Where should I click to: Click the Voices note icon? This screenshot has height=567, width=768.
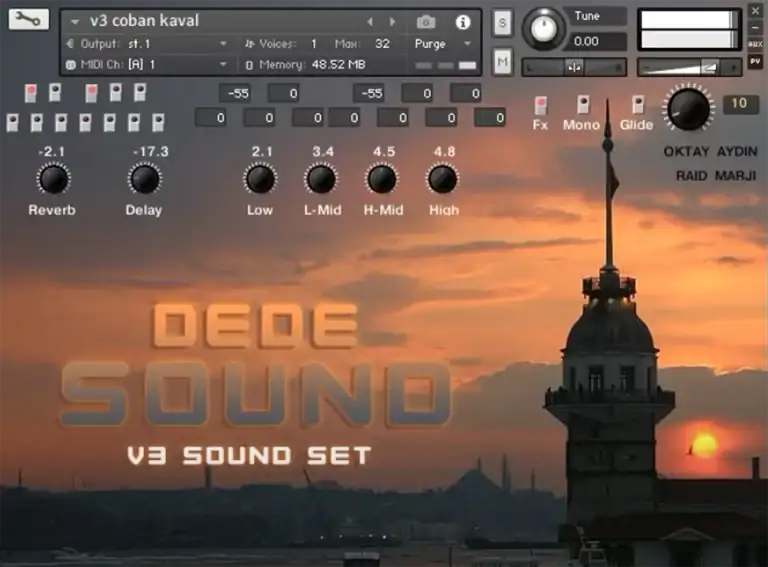coord(250,44)
